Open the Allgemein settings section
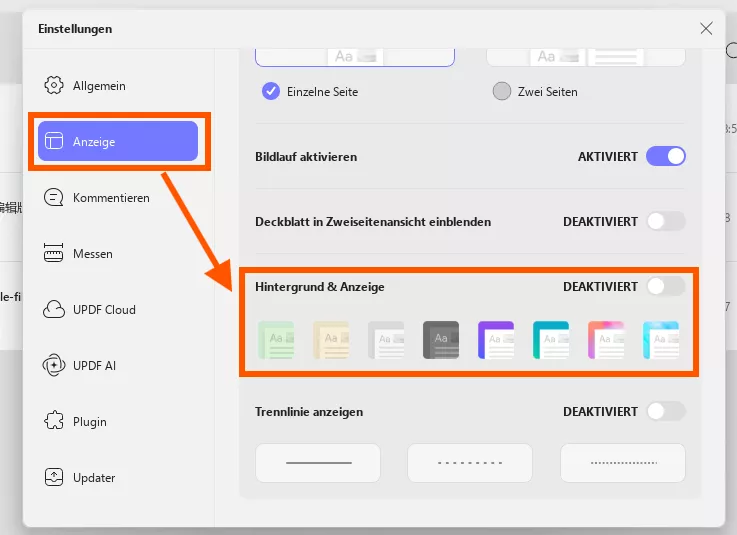This screenshot has height=535, width=737. click(x=118, y=86)
